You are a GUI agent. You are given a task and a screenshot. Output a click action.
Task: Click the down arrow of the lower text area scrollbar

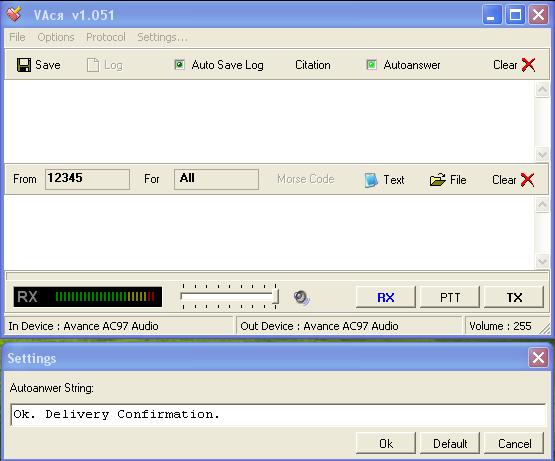pyautogui.click(x=542, y=262)
